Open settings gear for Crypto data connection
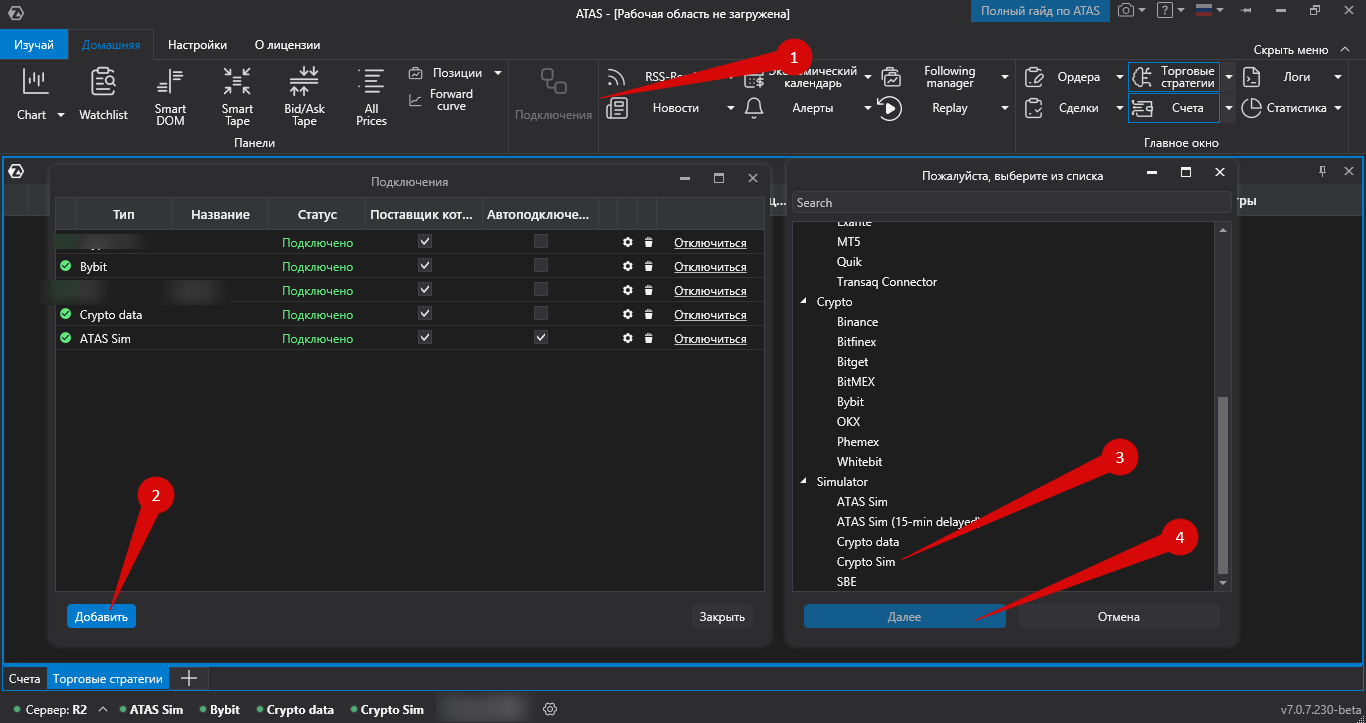 627,315
